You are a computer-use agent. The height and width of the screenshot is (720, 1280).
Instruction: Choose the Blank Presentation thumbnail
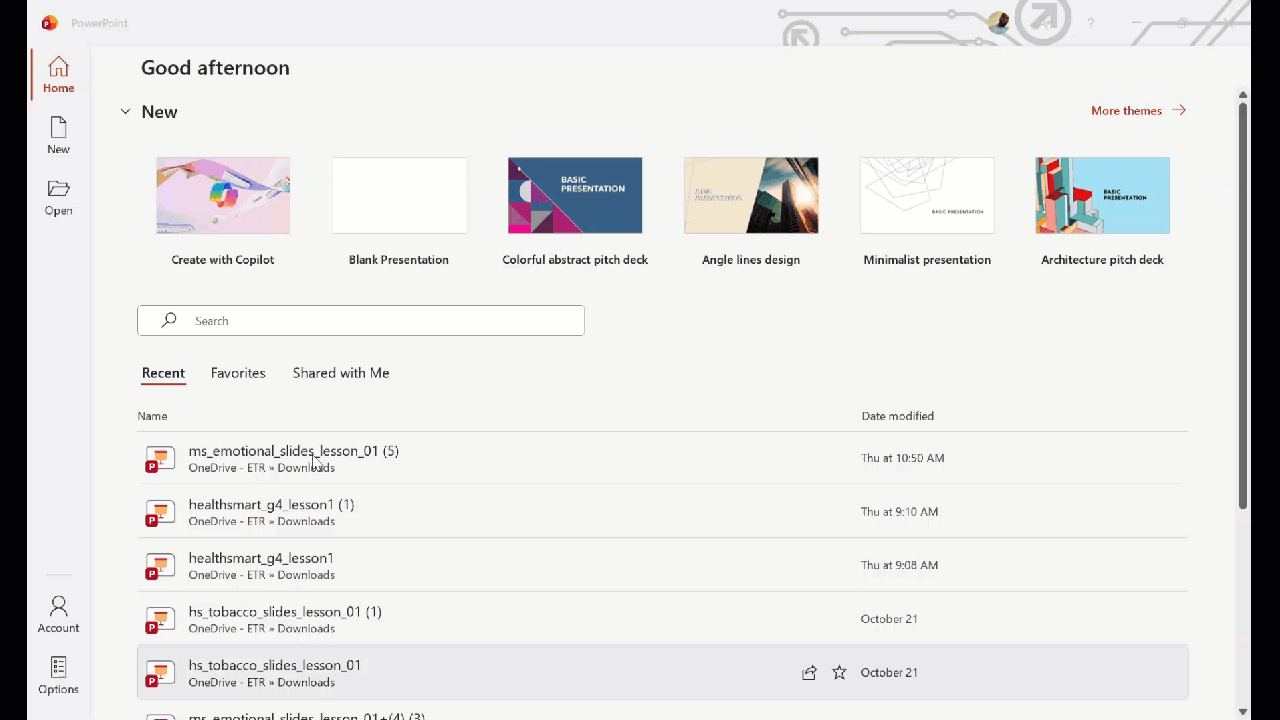click(x=399, y=196)
